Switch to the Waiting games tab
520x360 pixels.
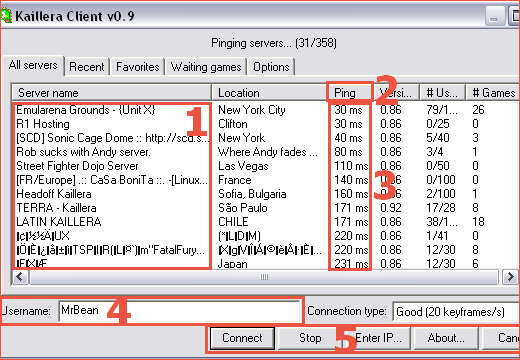[x=206, y=67]
